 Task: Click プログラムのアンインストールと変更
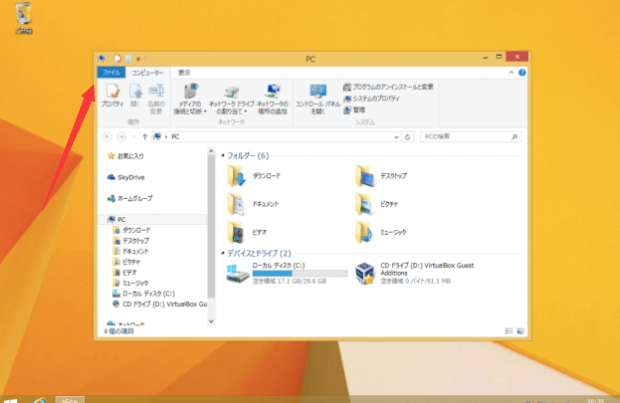388,87
